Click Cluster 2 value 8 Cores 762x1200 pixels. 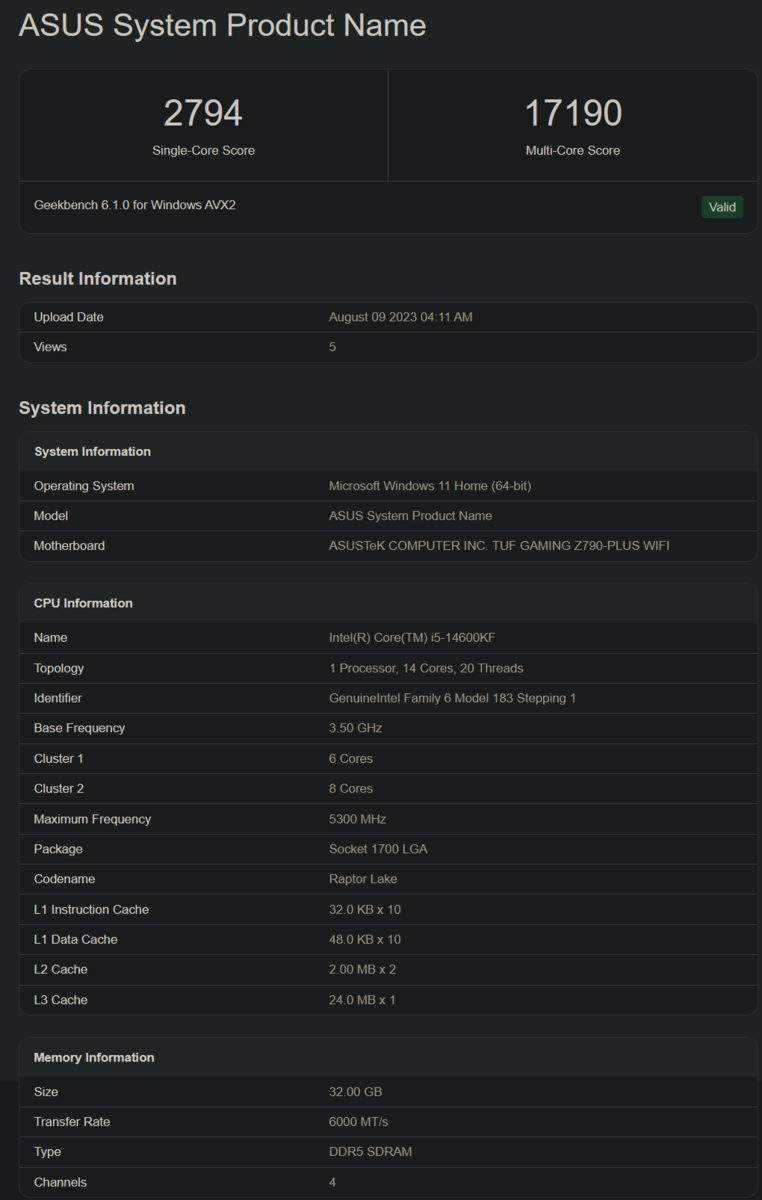351,788
